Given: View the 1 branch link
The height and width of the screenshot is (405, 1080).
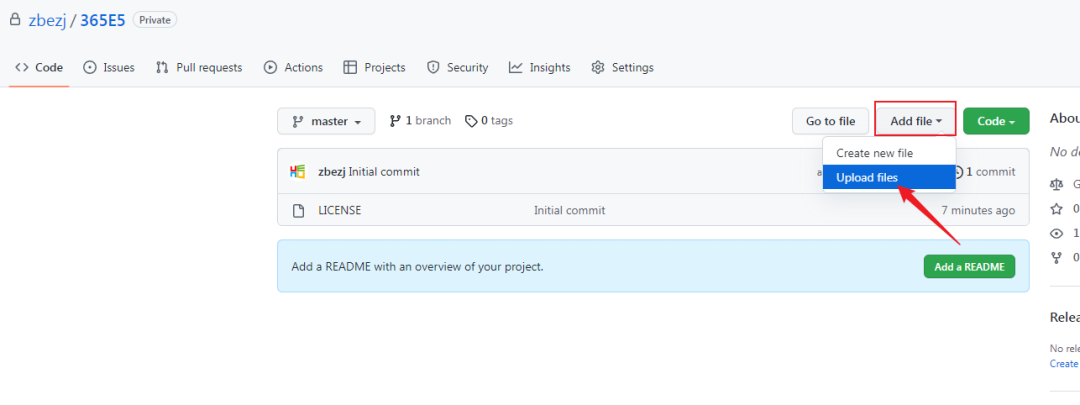Looking at the screenshot, I should coord(420,121).
